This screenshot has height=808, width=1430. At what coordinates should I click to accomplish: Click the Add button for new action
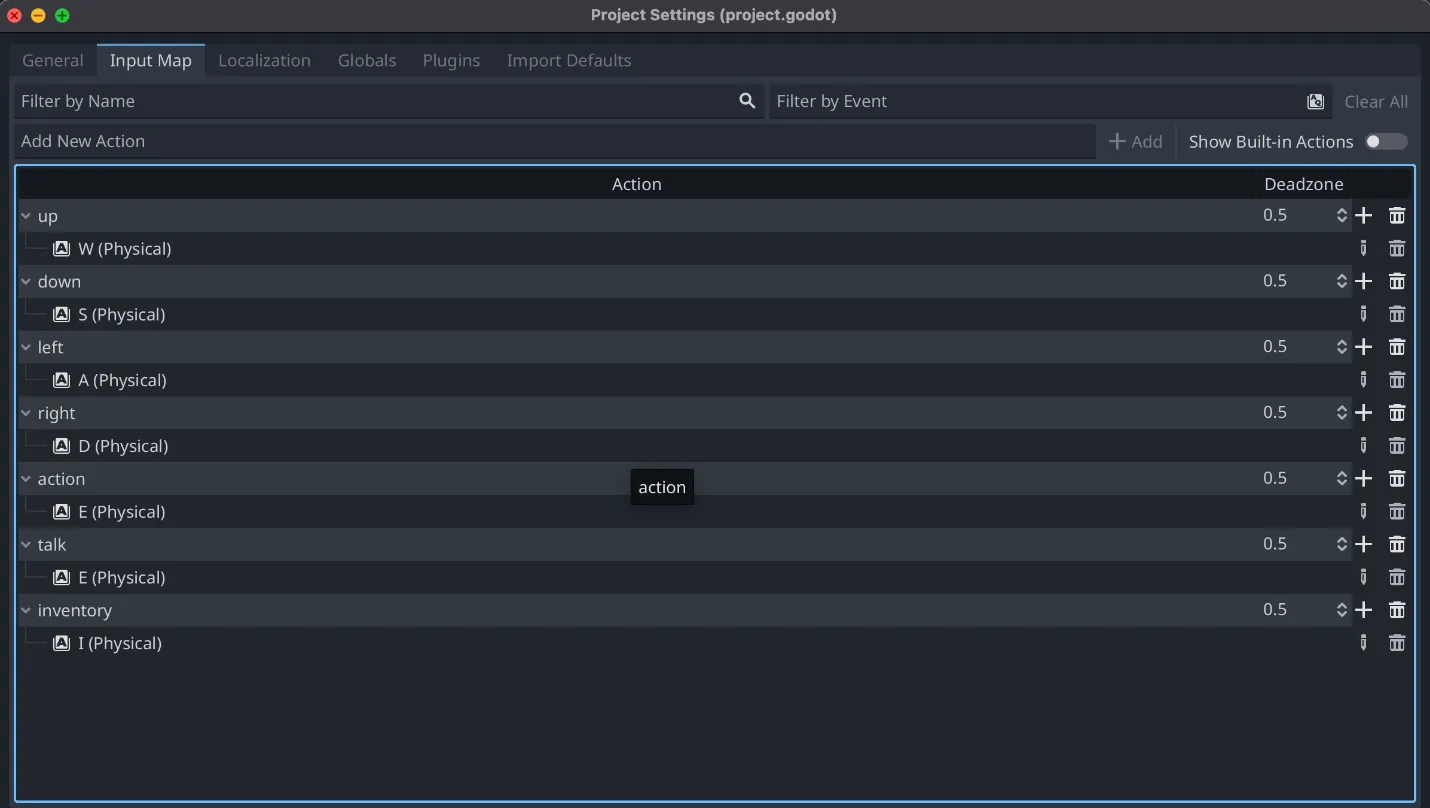1136,142
